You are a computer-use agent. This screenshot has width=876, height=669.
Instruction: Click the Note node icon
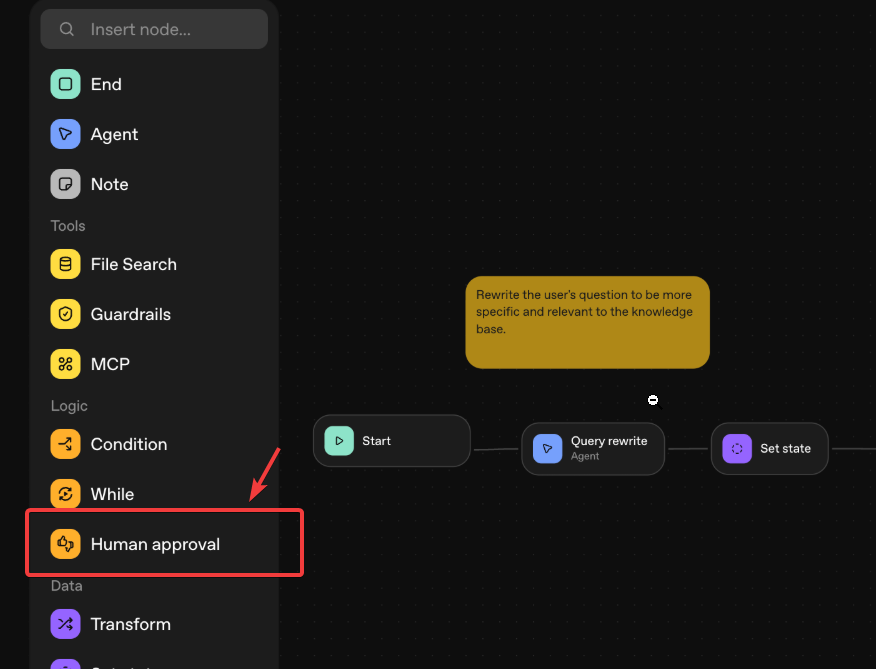(x=65, y=184)
